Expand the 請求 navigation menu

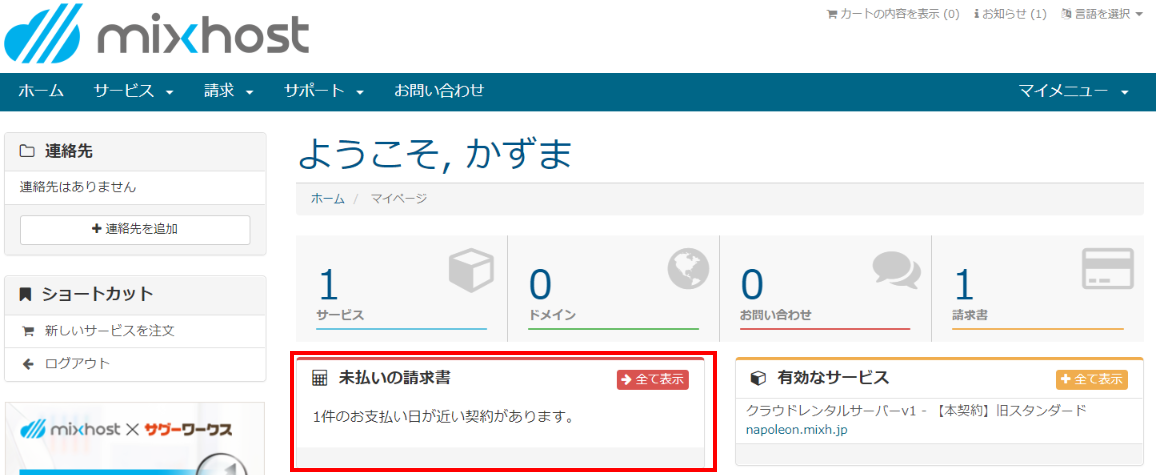click(x=229, y=91)
